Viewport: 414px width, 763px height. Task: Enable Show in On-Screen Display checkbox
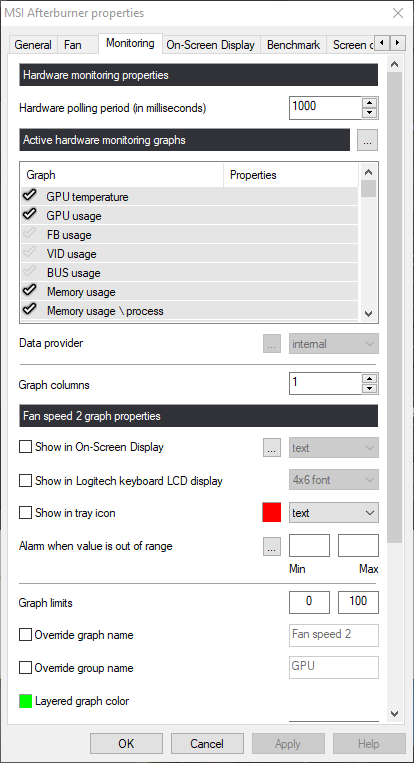25,447
